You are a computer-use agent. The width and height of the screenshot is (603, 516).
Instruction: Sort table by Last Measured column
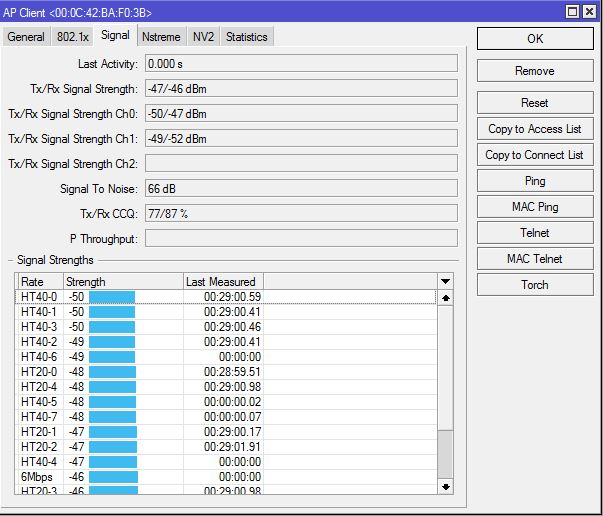221,282
